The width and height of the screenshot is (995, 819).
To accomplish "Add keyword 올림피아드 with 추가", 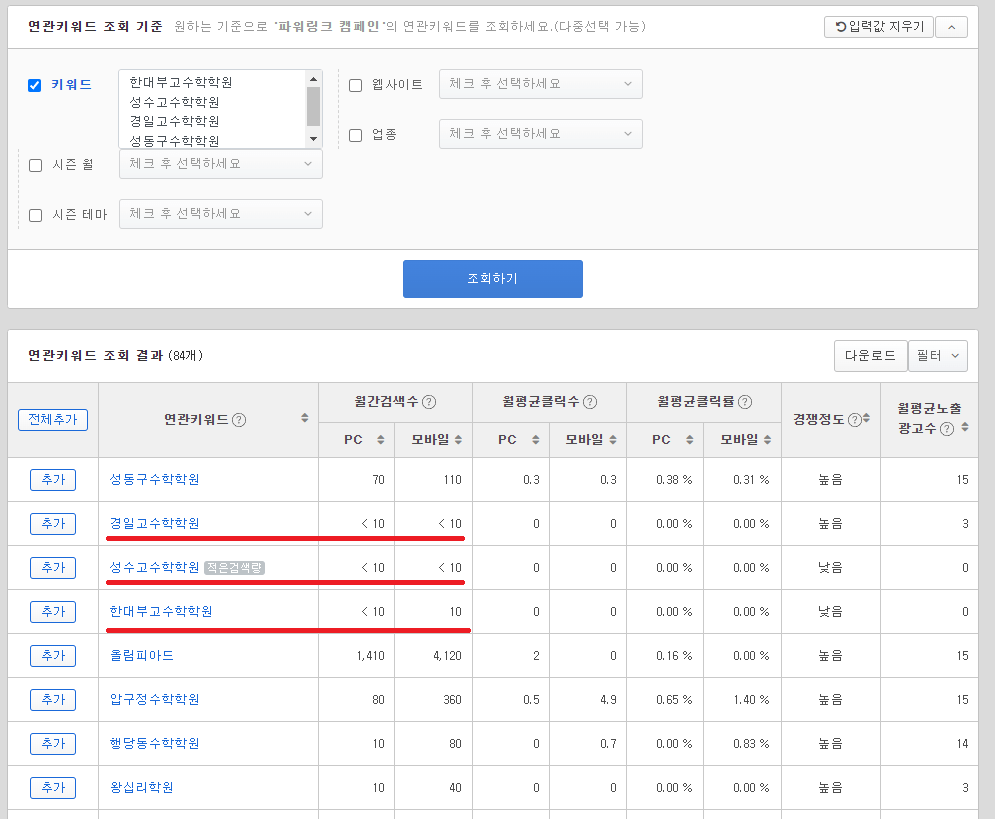I will (x=53, y=655).
